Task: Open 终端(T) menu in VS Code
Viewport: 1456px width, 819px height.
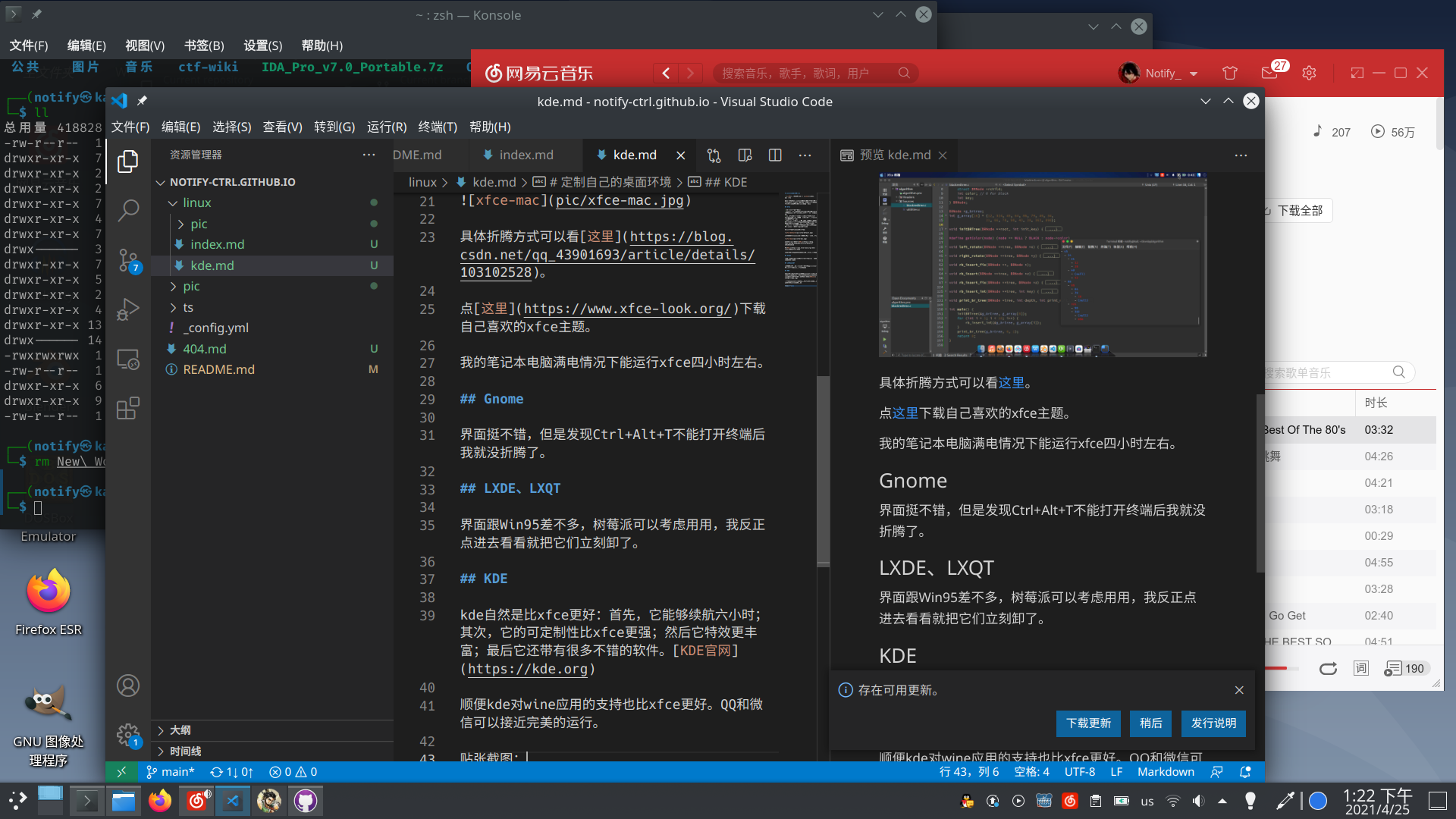Action: point(438,127)
